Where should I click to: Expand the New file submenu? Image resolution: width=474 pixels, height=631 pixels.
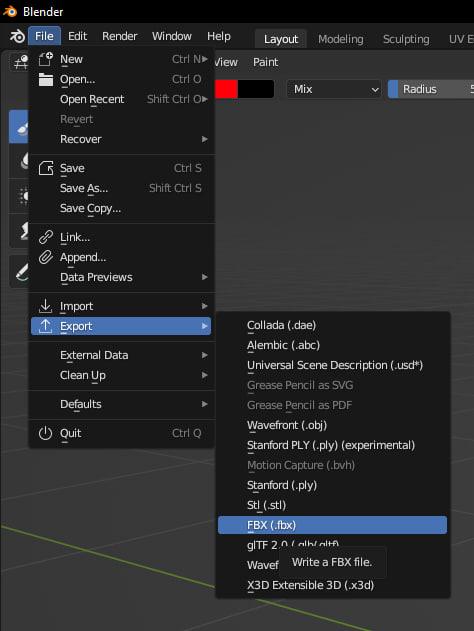point(121,59)
